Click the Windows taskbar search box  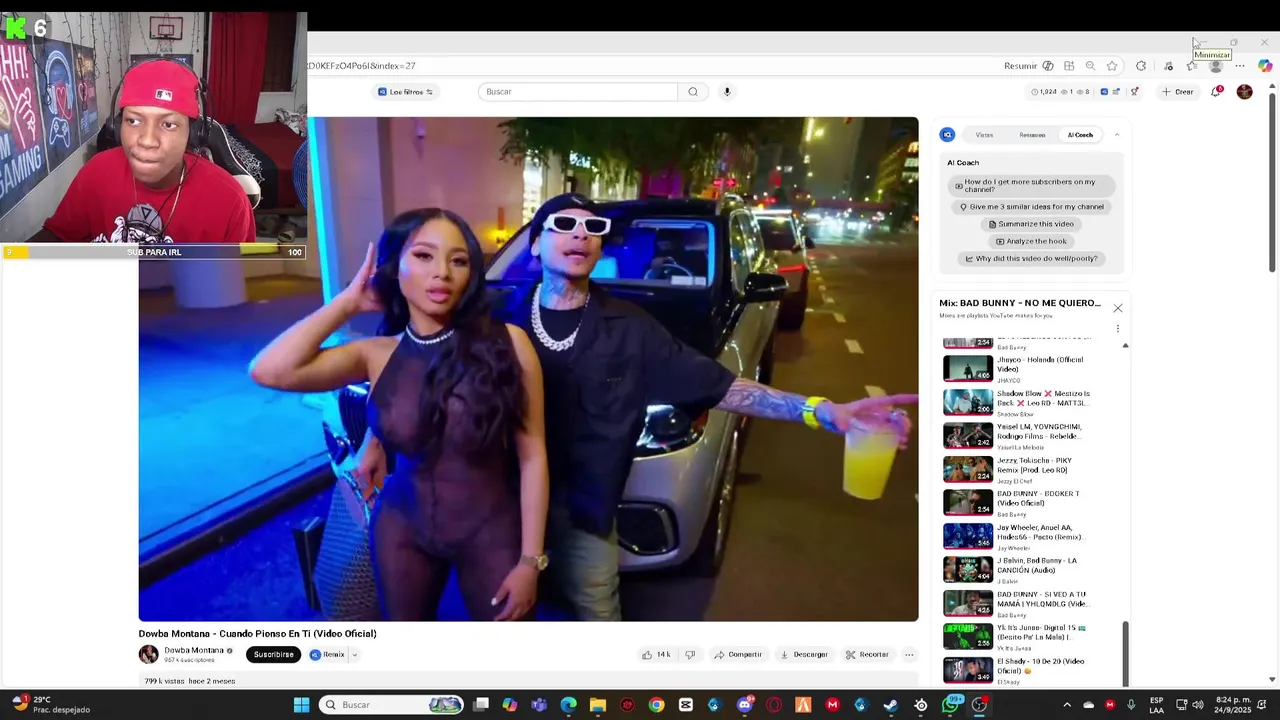[393, 705]
